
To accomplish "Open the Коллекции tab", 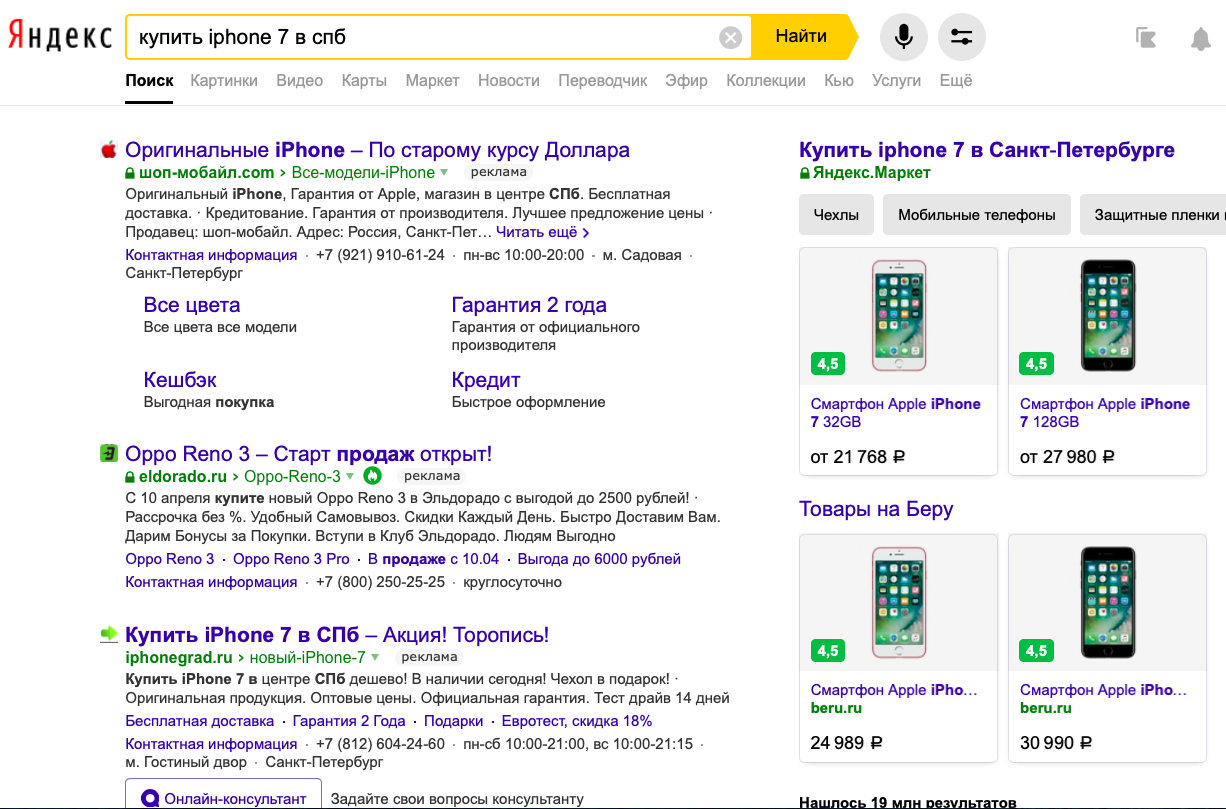I will click(x=766, y=80).
